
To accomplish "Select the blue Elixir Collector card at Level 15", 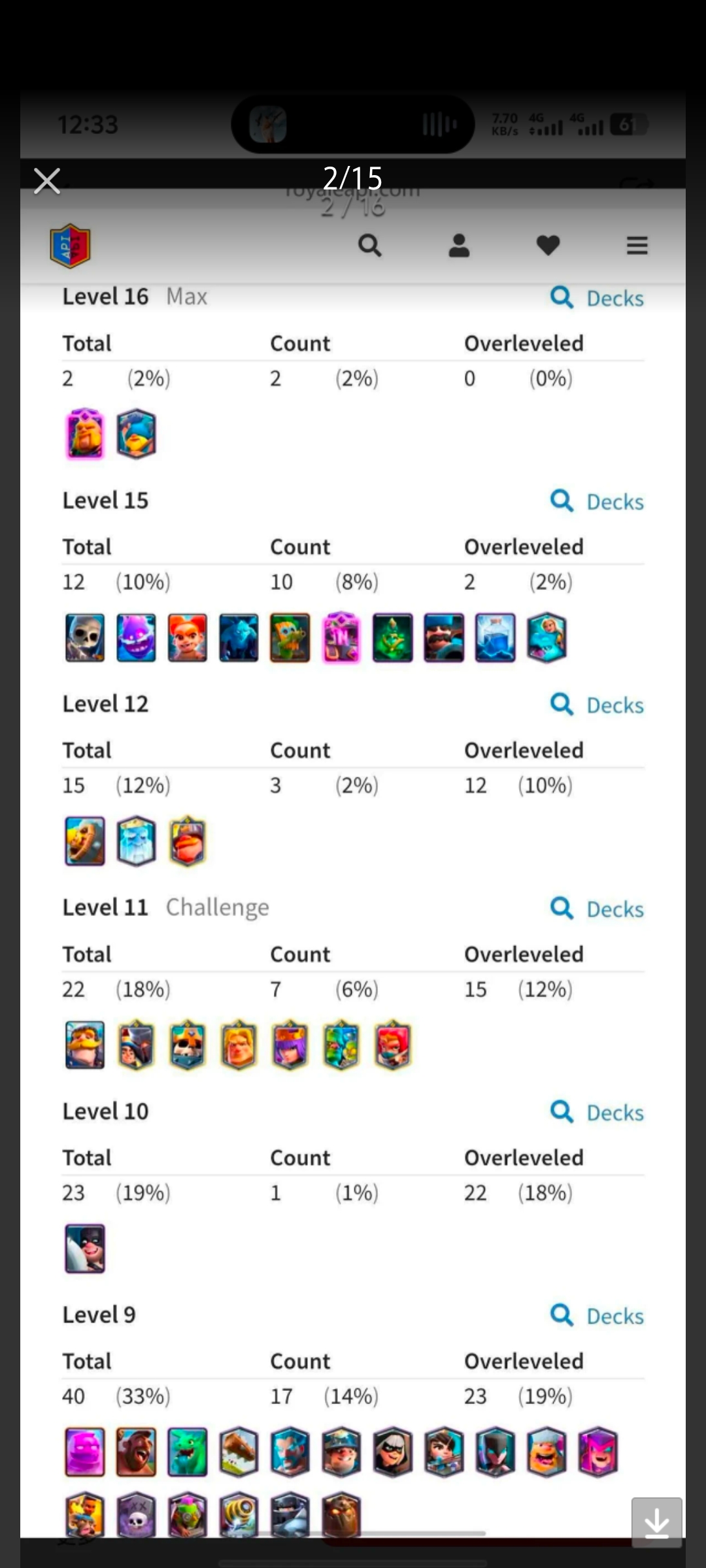I will click(496, 638).
